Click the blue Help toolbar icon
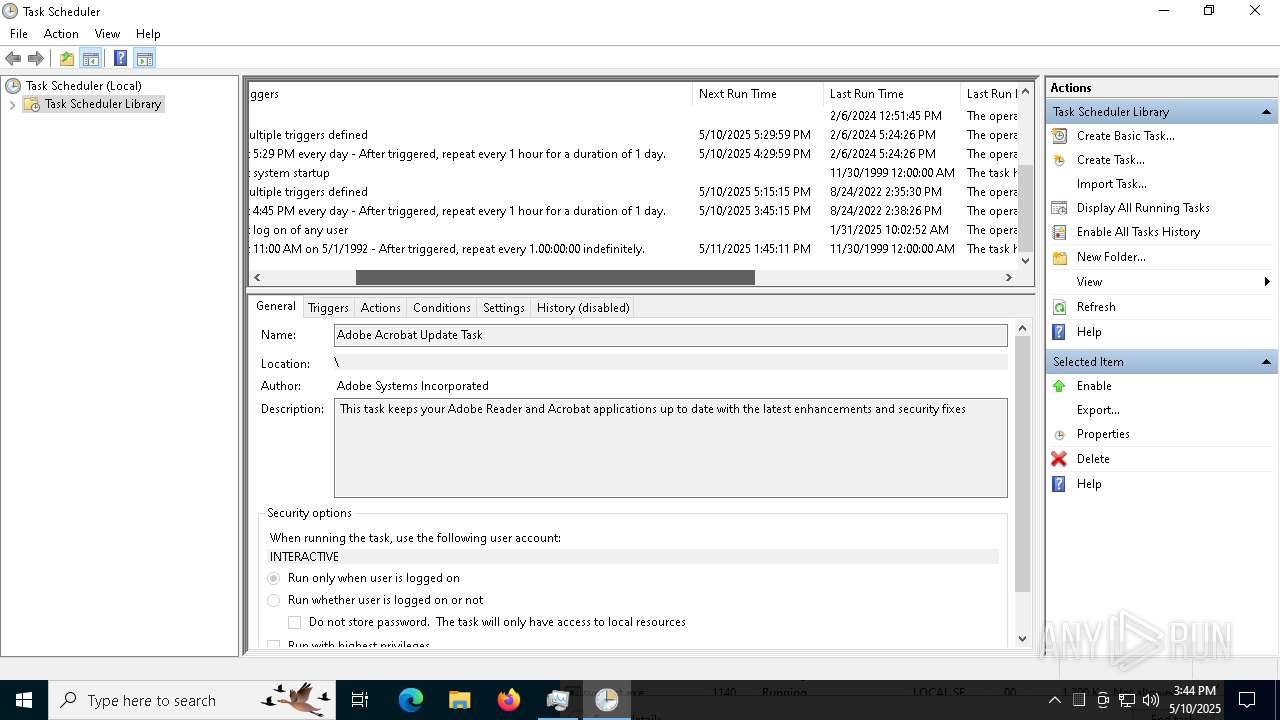1280x720 pixels. click(120, 58)
